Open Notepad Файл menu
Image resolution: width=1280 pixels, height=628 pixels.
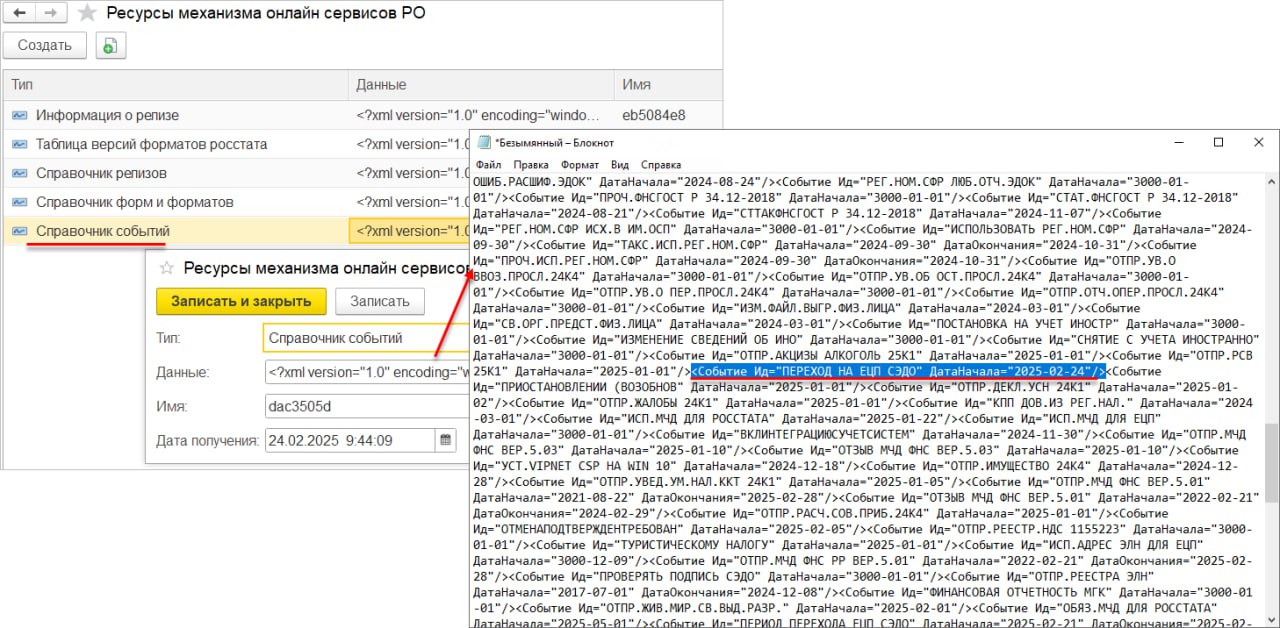coord(489,164)
